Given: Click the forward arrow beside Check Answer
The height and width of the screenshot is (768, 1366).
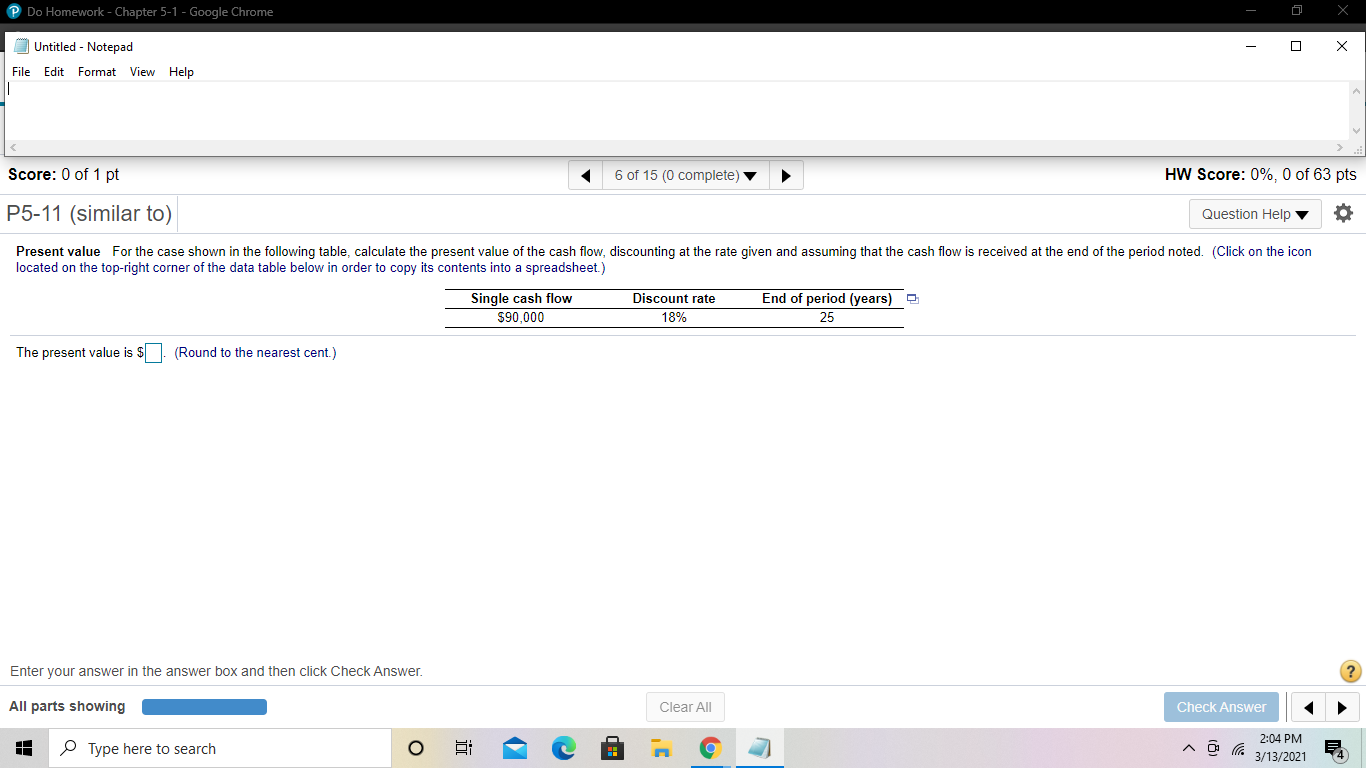Looking at the screenshot, I should (x=1343, y=707).
